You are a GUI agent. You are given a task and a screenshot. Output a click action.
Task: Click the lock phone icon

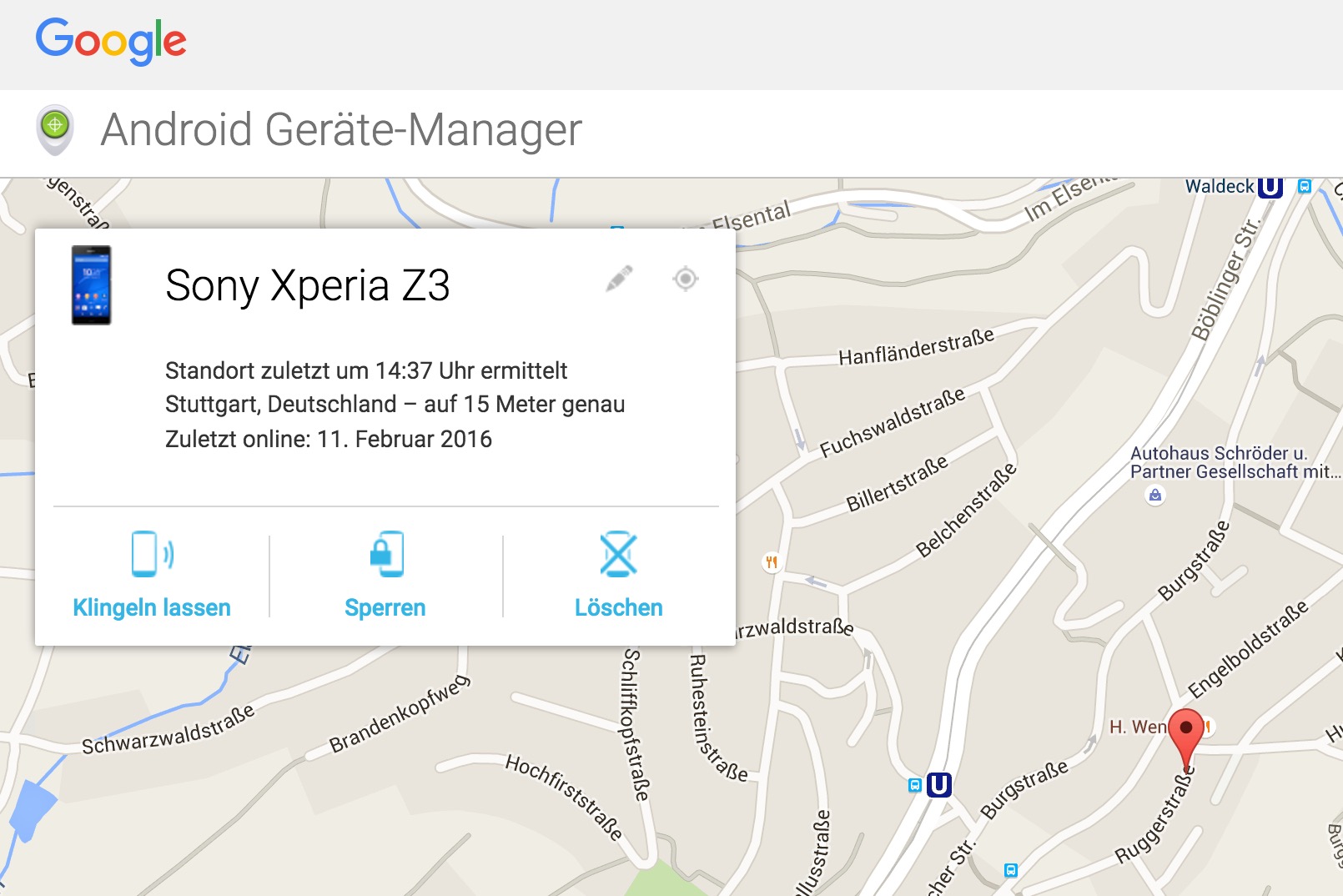[386, 554]
